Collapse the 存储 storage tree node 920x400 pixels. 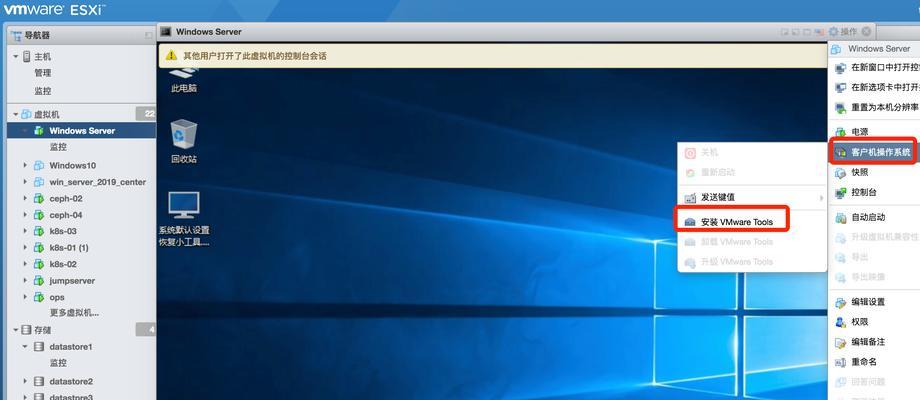(x=16, y=330)
